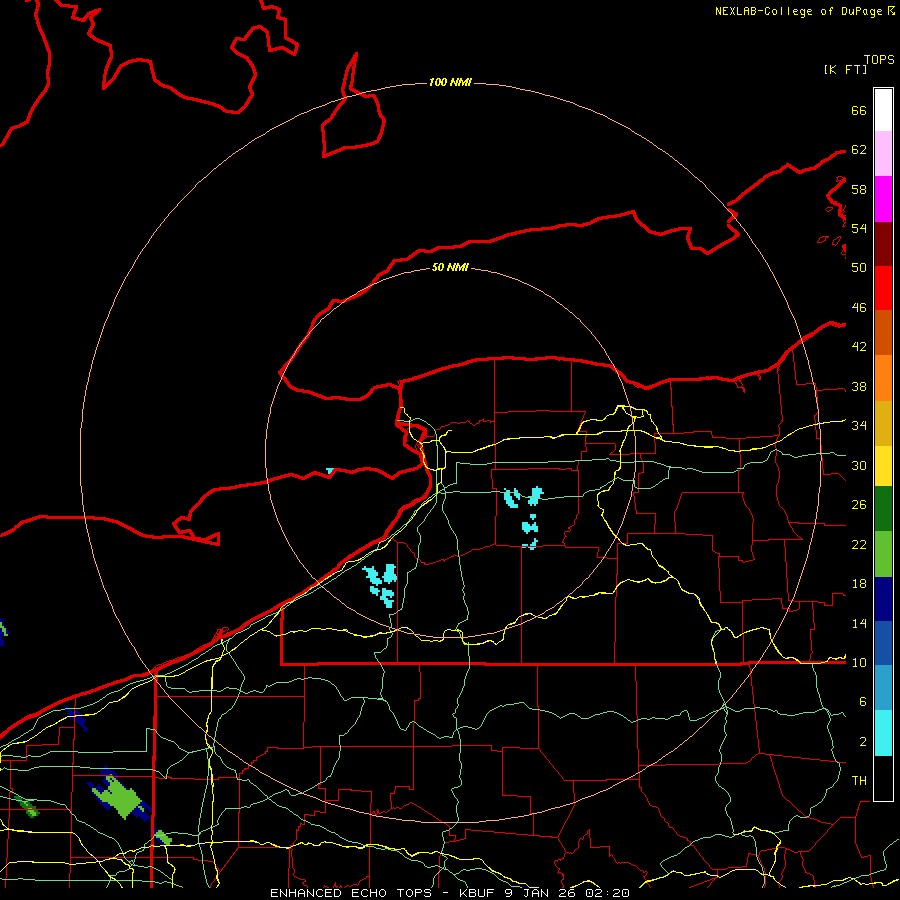Click the dark green legend swatch
This screenshot has width=900, height=900.
pyautogui.click(x=883, y=509)
